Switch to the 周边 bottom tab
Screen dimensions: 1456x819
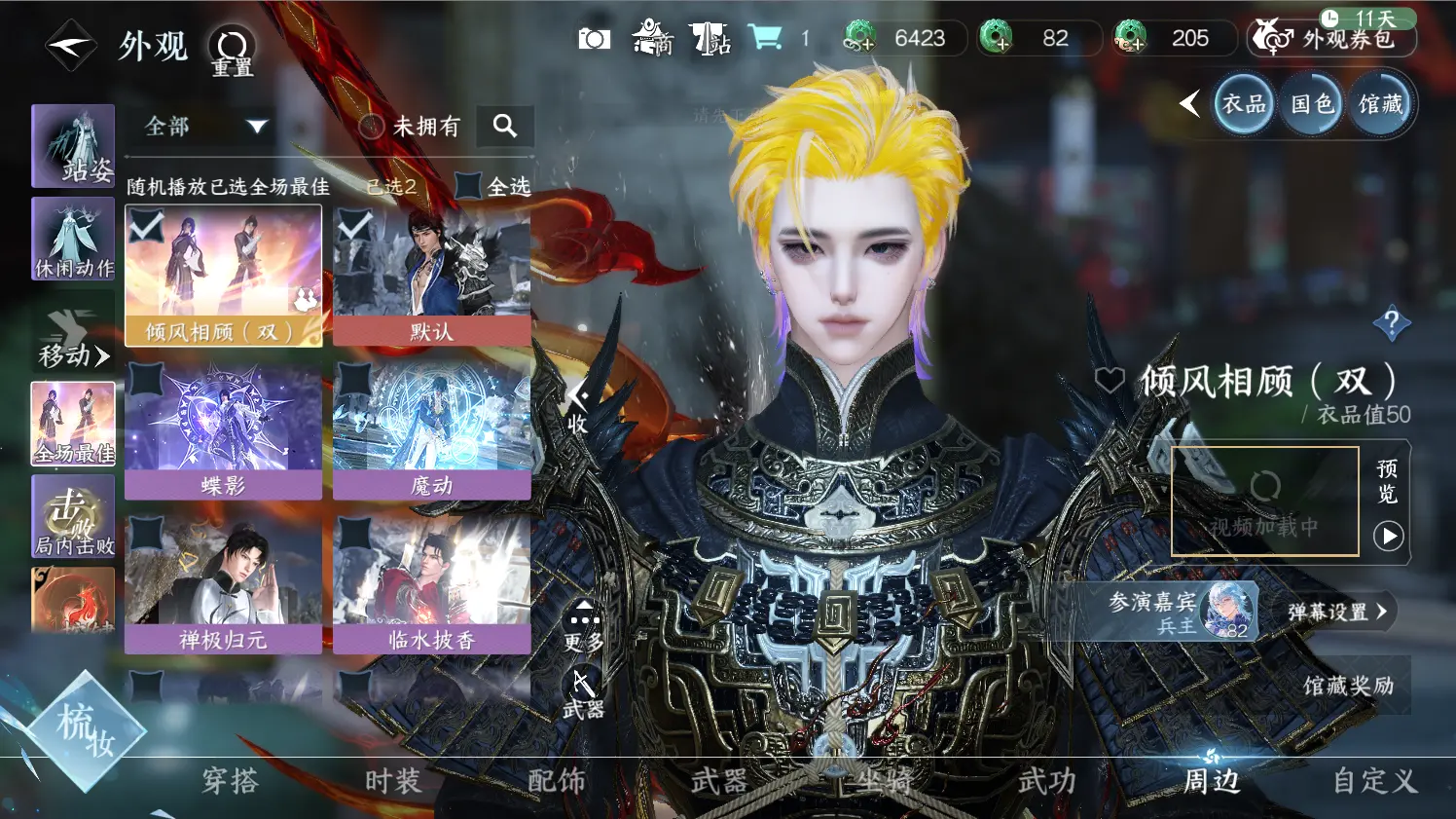[x=1212, y=781]
